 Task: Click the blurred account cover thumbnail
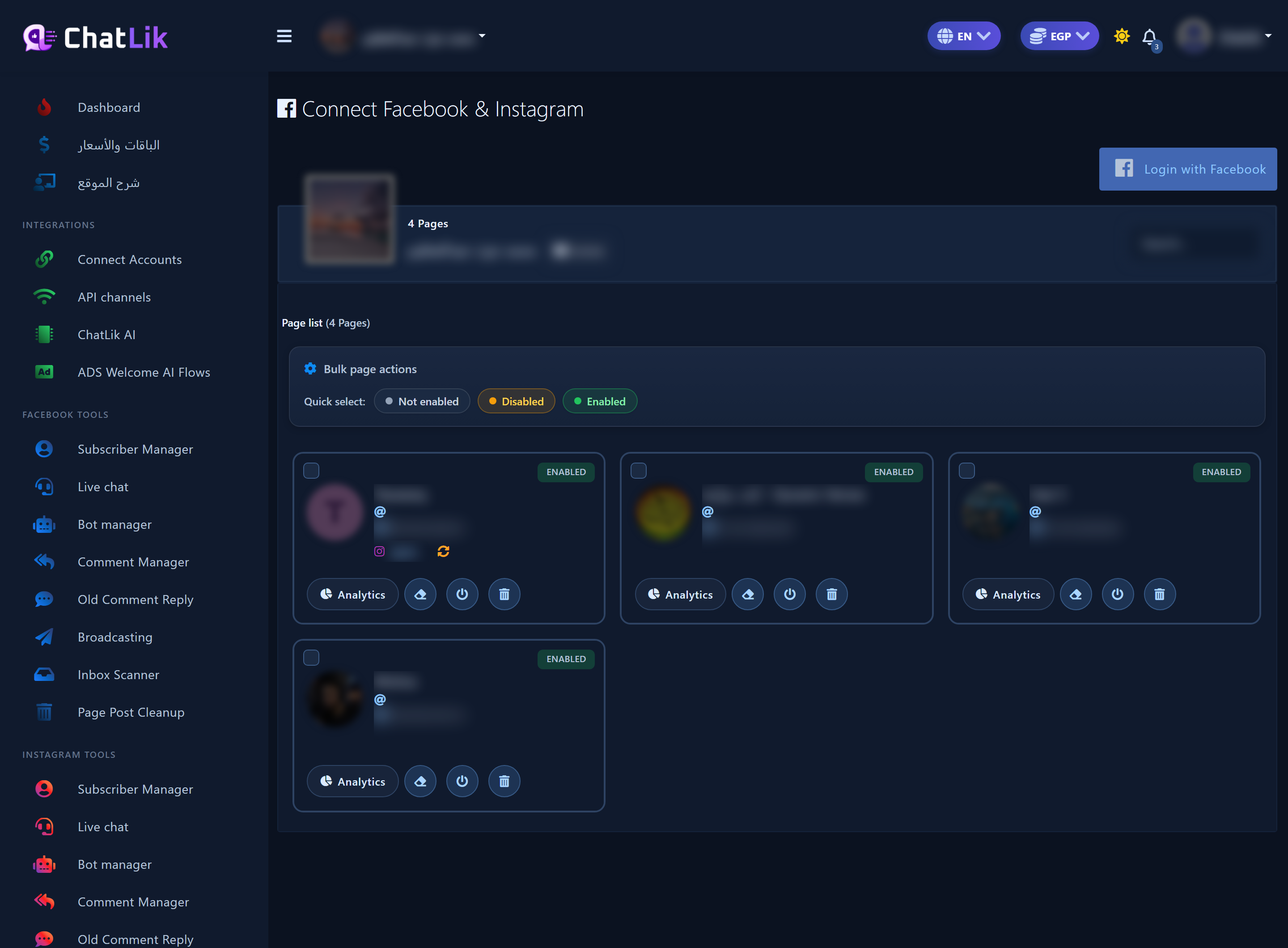tap(349, 219)
